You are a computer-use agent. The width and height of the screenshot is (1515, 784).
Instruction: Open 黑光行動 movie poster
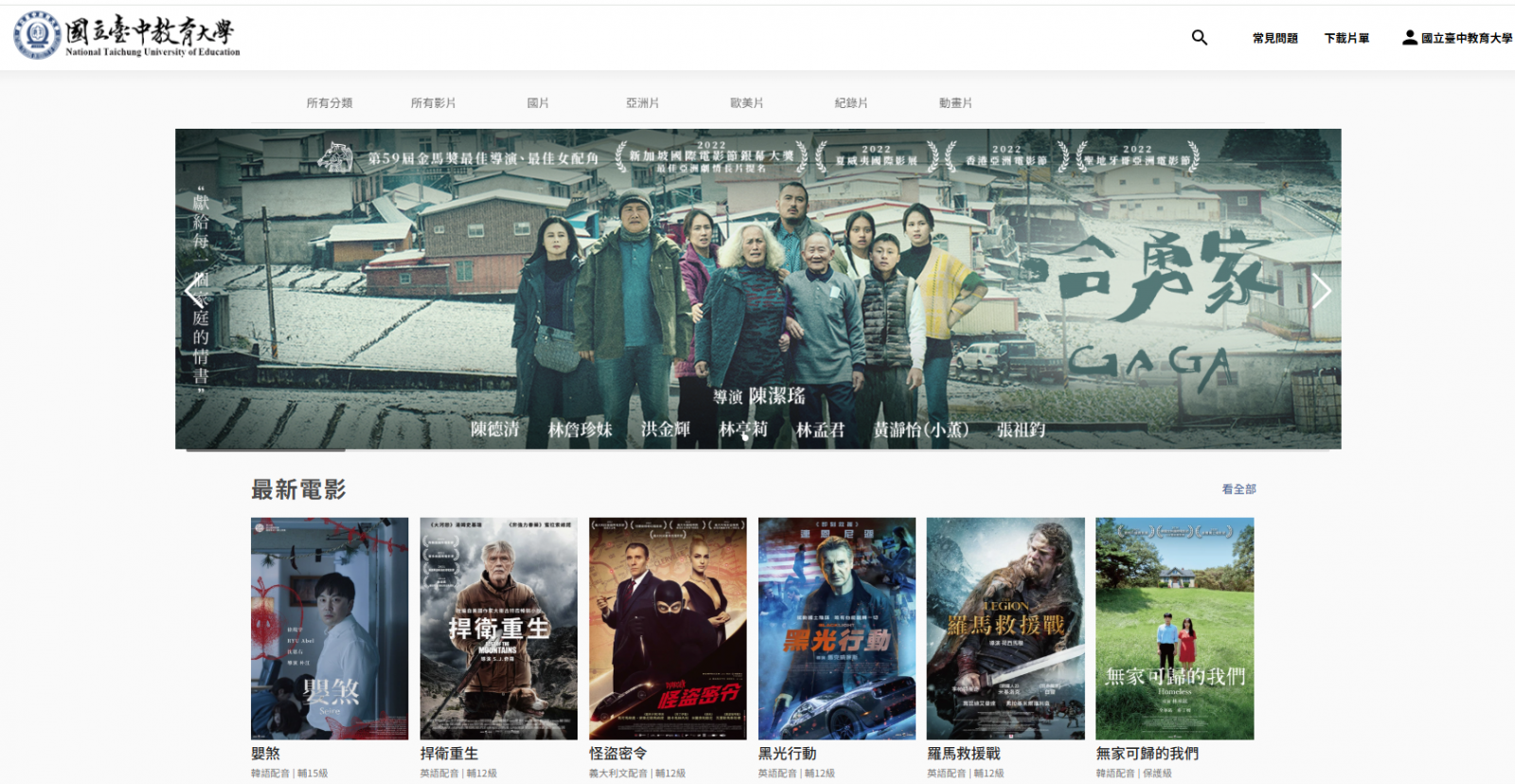coord(837,628)
